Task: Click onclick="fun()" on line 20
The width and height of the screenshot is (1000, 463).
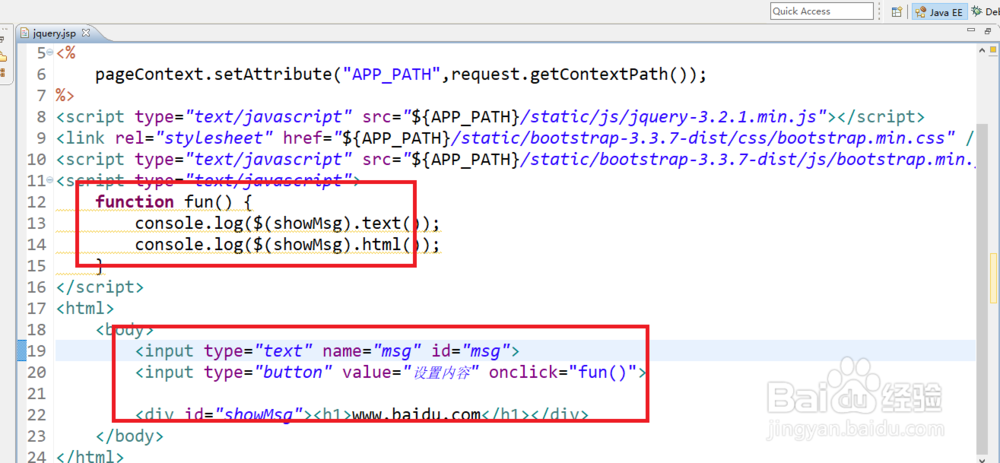Action: pyautogui.click(x=562, y=372)
